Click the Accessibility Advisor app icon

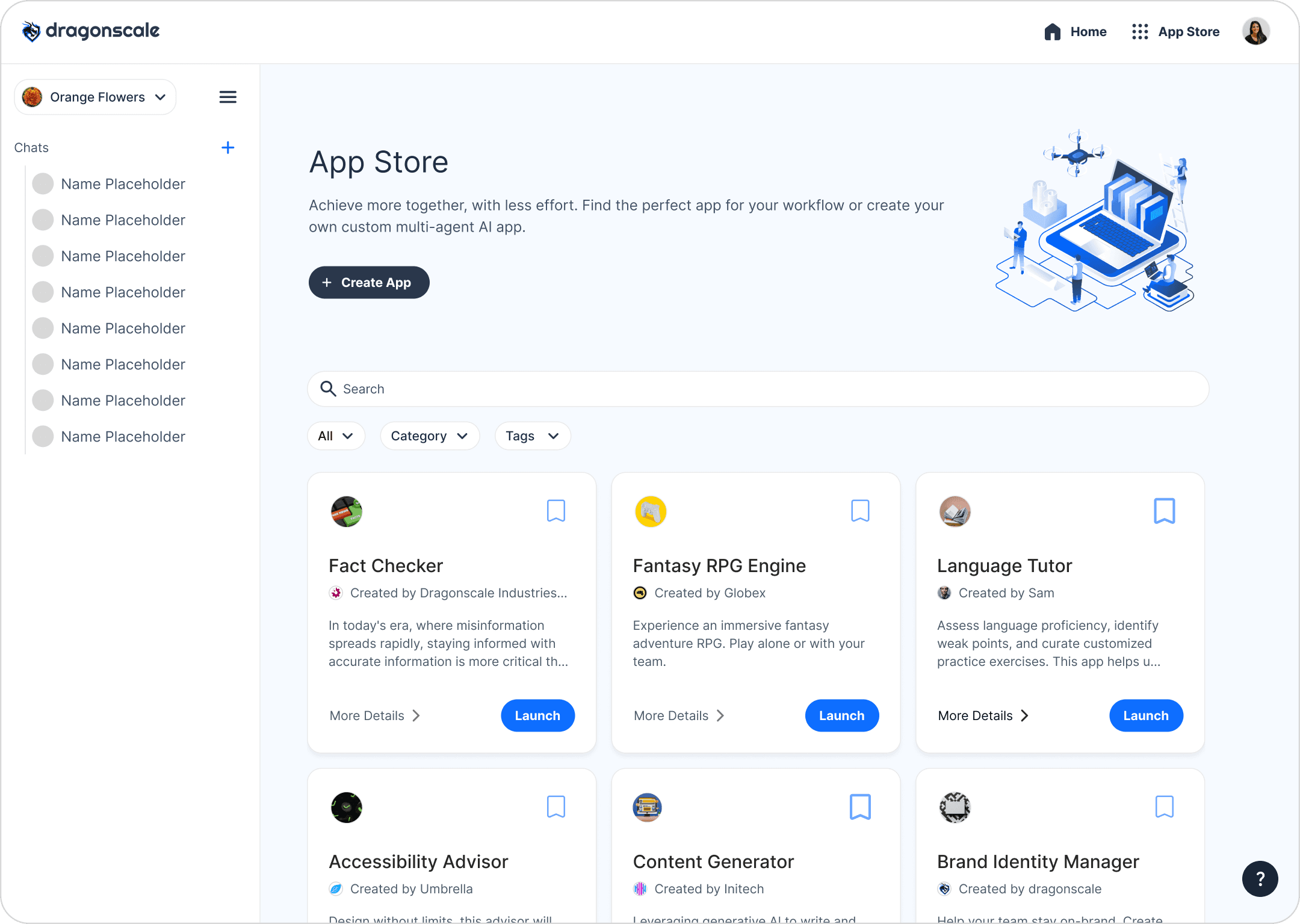tap(347, 807)
